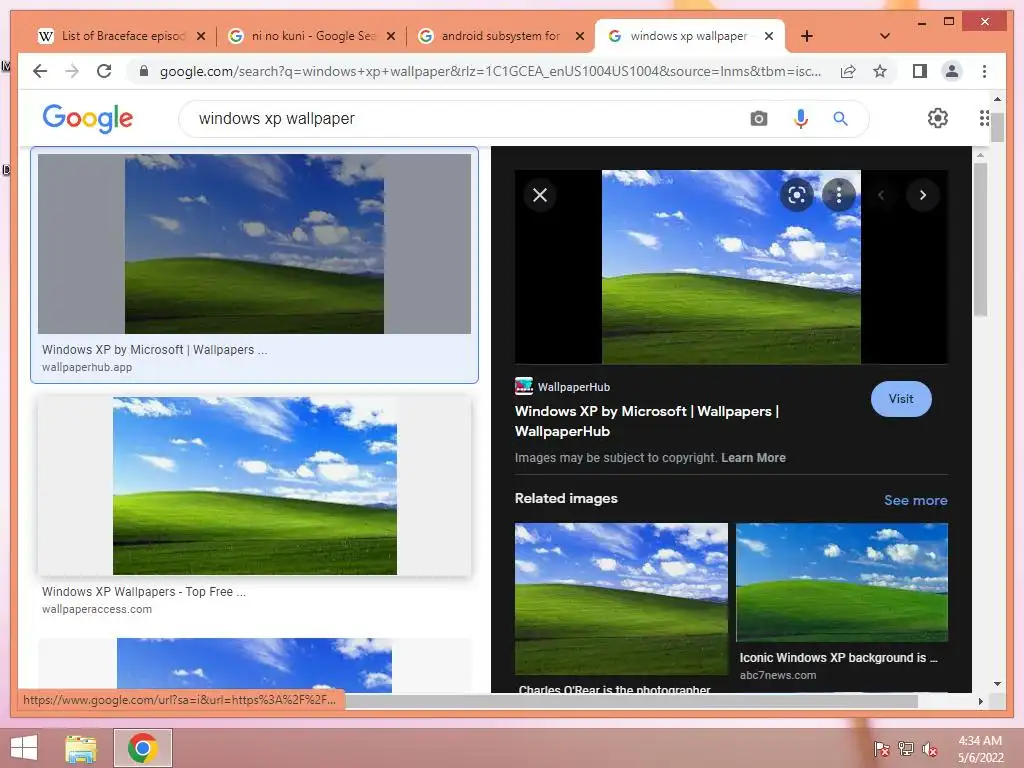Viewport: 1024px width, 768px height.
Task: Open network status in system tray
Action: click(905, 748)
